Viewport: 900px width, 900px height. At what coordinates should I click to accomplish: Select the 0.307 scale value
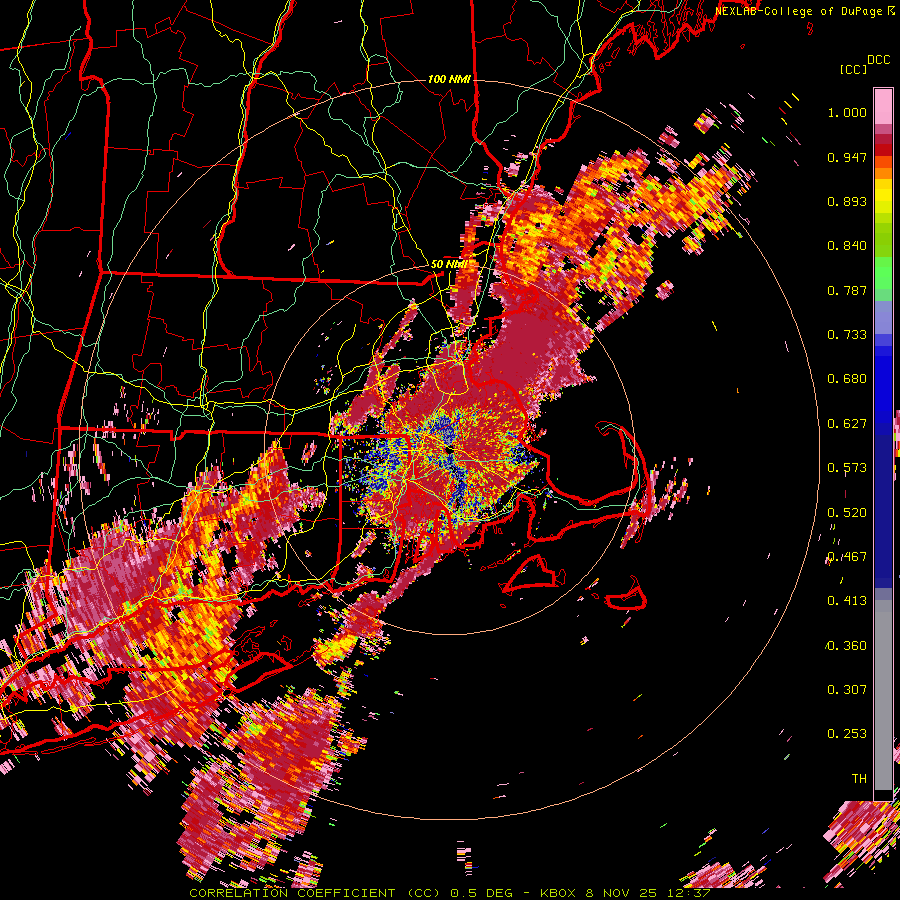click(847, 690)
